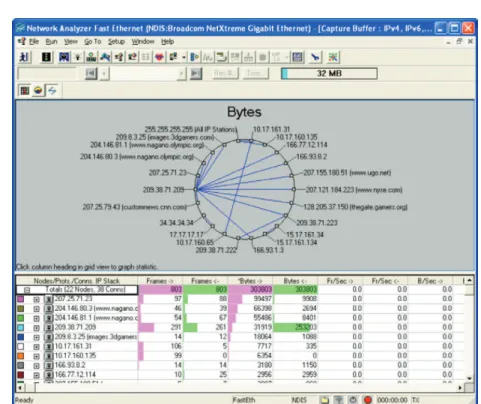Click the light bulb toolbar icon
481x404 pixels.
[77, 57]
